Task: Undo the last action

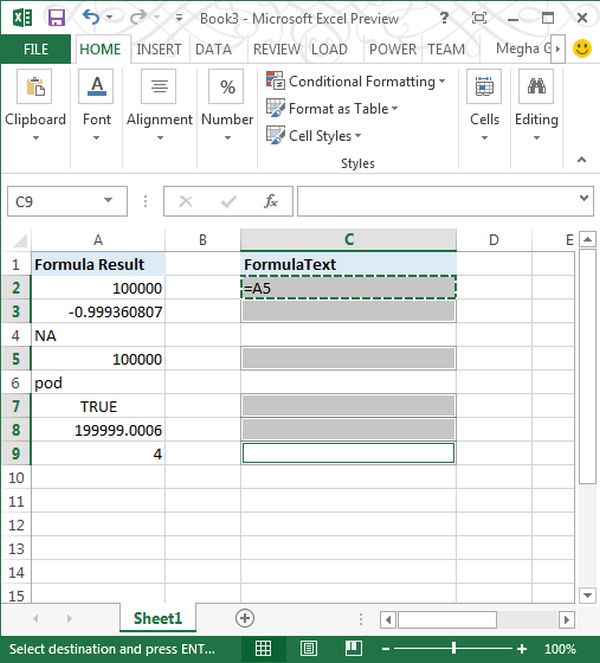Action: (x=91, y=17)
